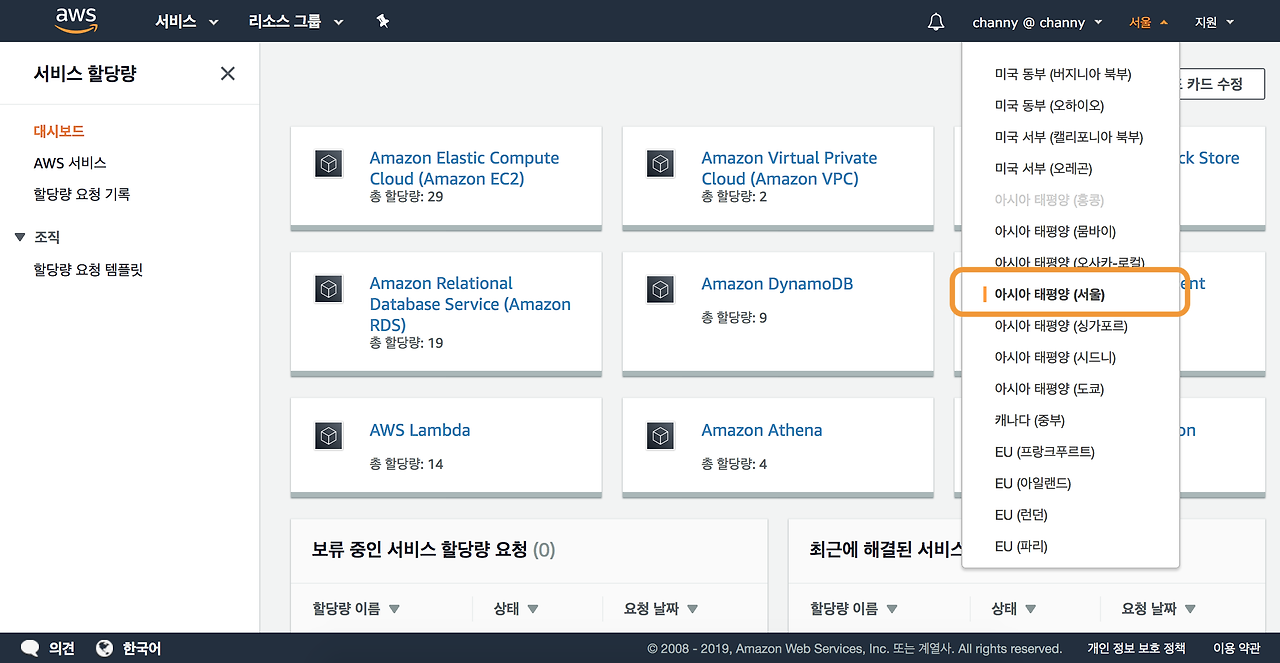Open the notifications bell

[936, 21]
